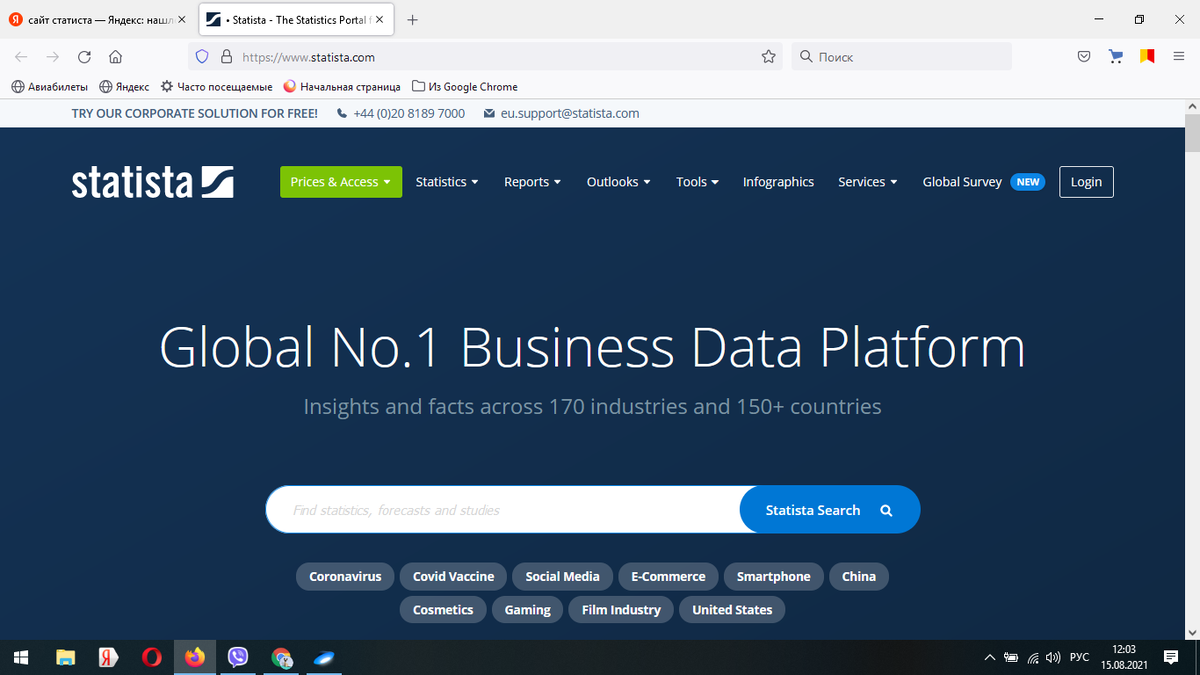Select the Smartphone topic tag
This screenshot has width=1200, height=675.
pos(774,577)
